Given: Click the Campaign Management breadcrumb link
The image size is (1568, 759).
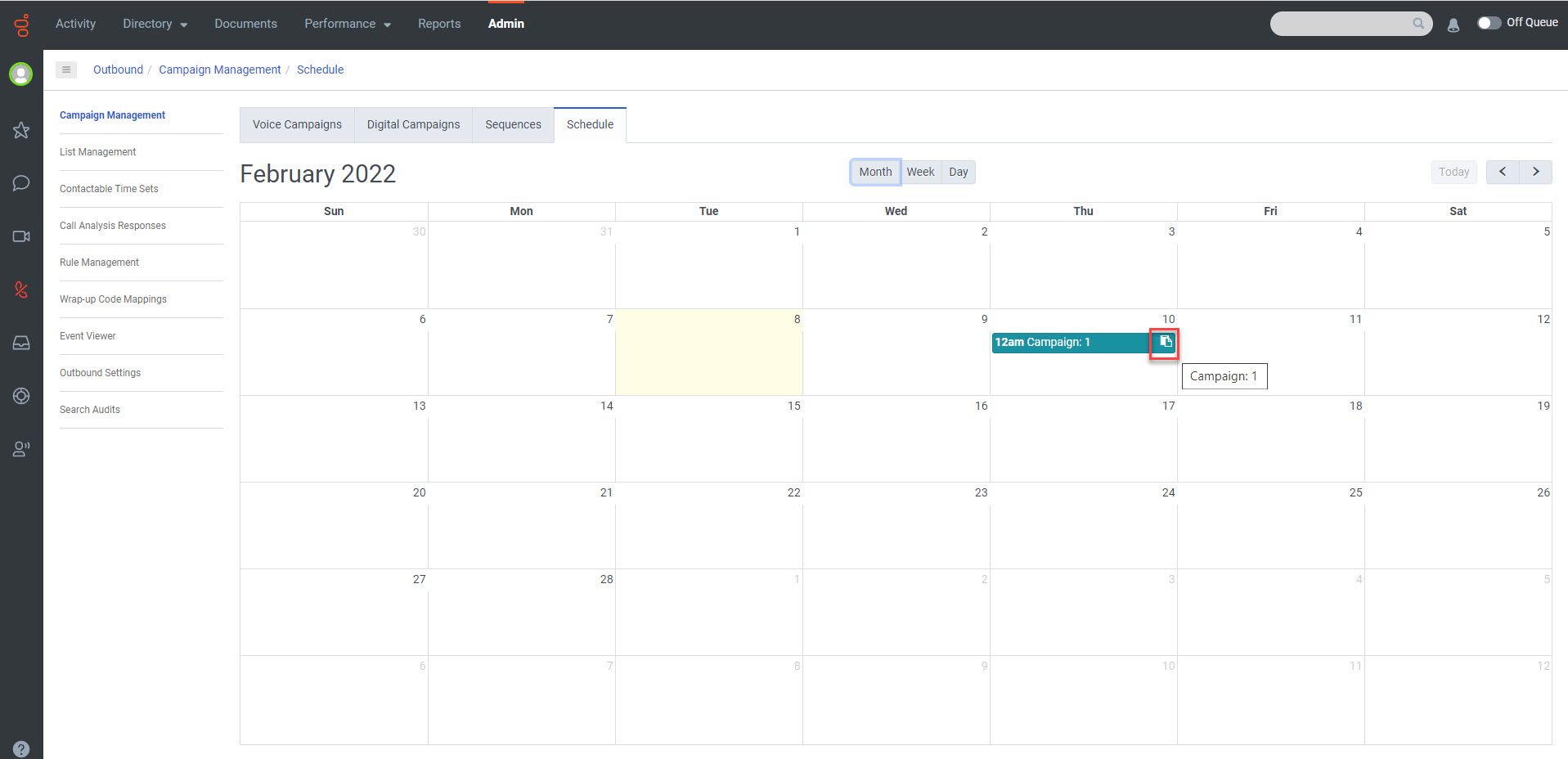Looking at the screenshot, I should [219, 70].
